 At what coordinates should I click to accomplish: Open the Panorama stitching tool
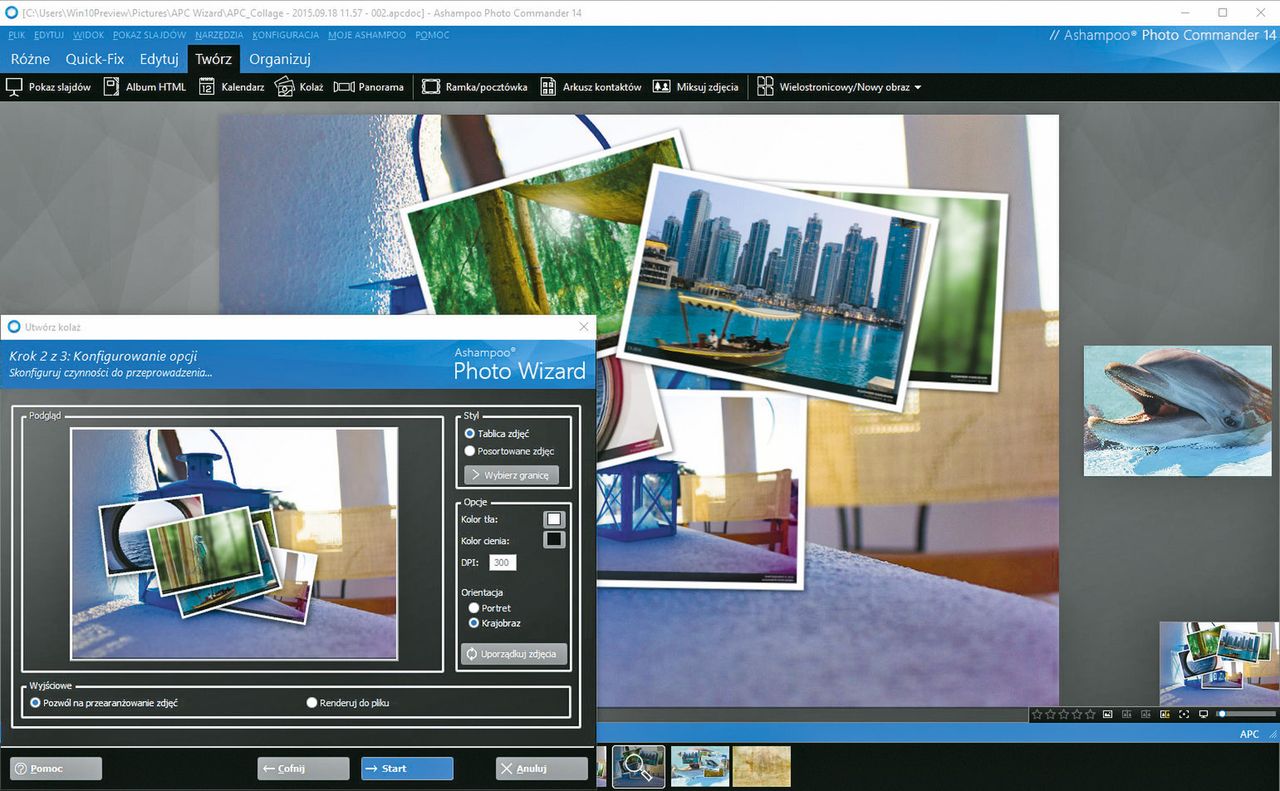pos(369,87)
